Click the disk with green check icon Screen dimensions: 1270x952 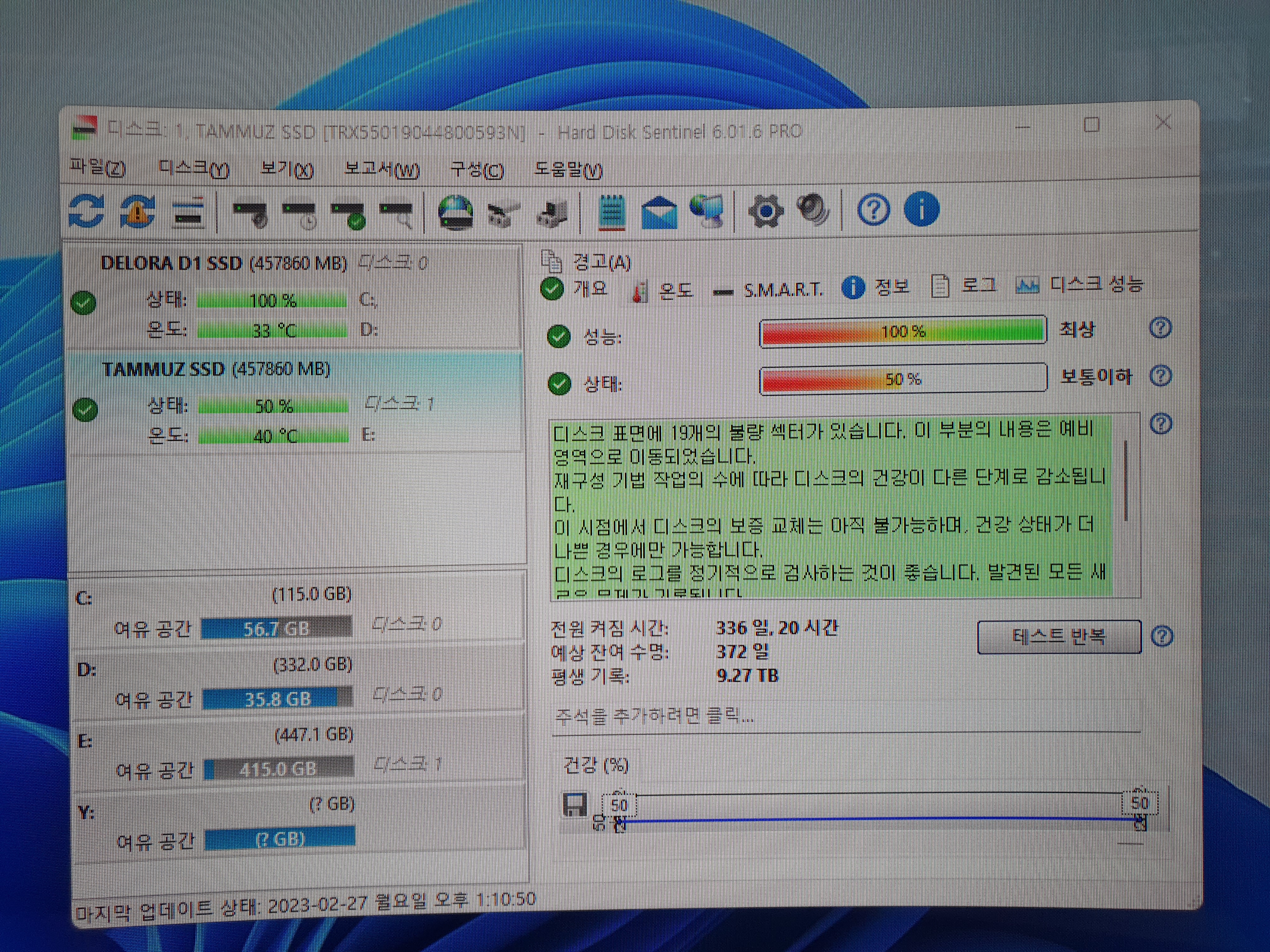(x=349, y=216)
